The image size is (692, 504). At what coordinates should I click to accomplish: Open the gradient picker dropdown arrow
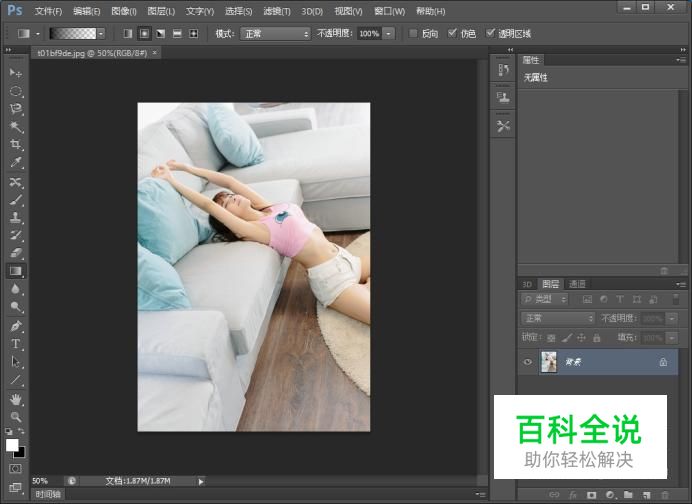coord(102,34)
